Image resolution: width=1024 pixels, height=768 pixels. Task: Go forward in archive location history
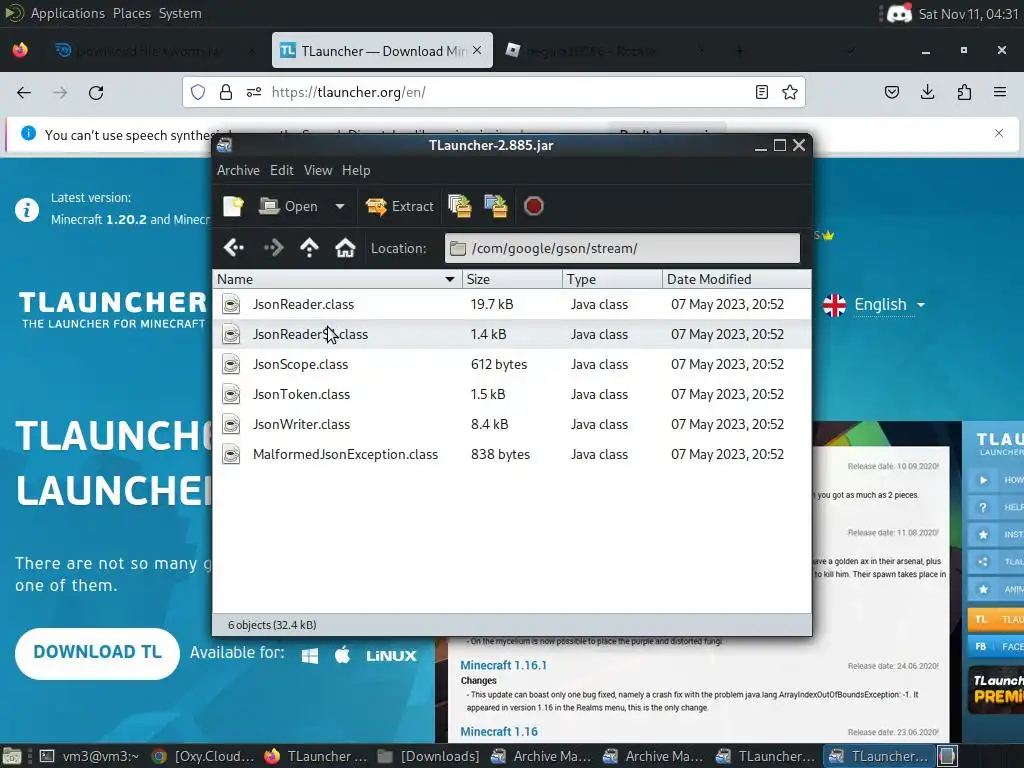273,248
